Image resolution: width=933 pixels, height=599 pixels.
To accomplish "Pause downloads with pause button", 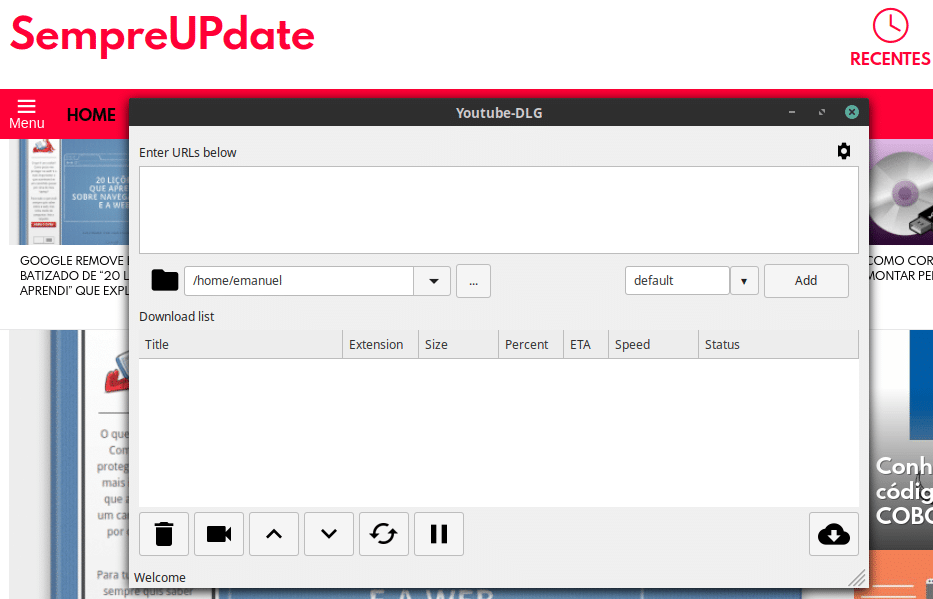I will tap(439, 534).
